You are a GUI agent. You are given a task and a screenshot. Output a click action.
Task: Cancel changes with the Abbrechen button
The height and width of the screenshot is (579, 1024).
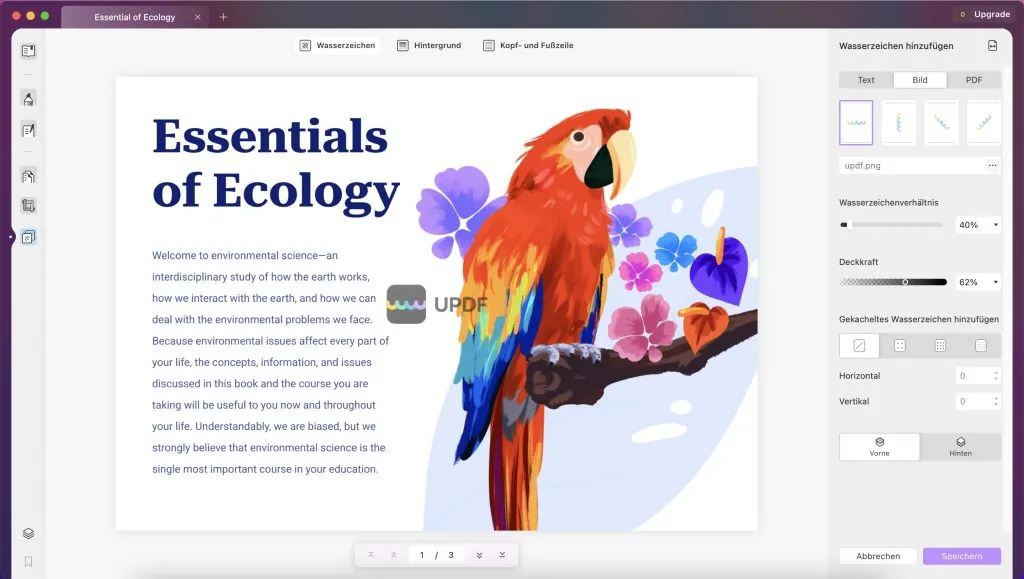click(878, 555)
